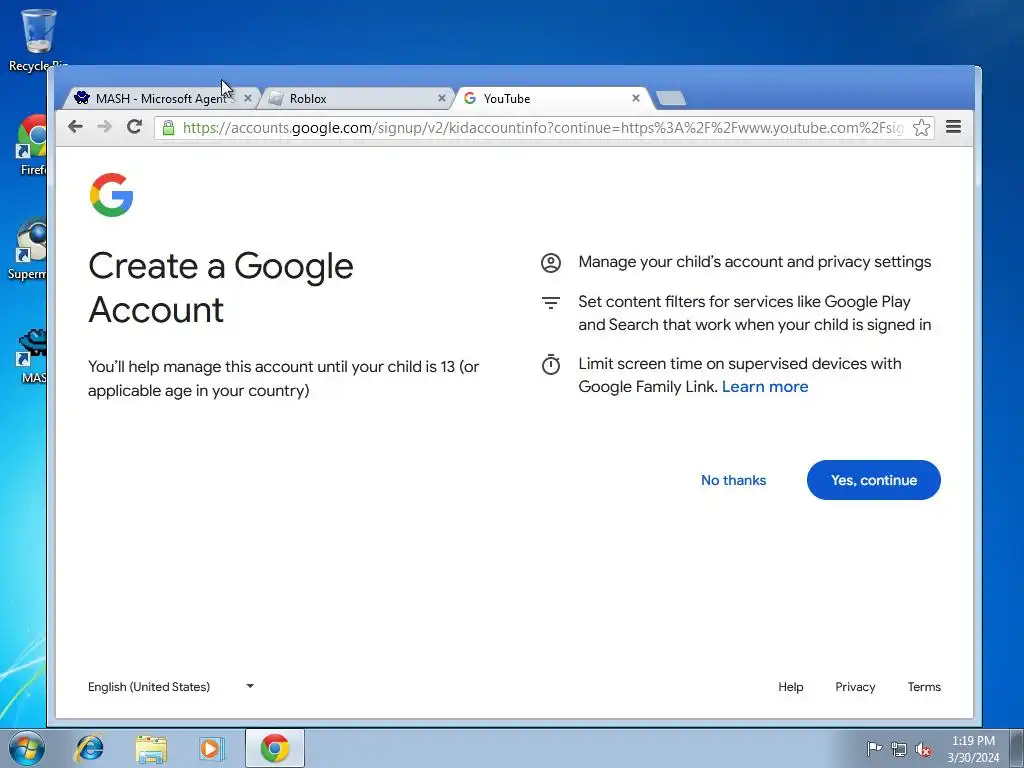Viewport: 1024px width, 768px height.
Task: Open the Learn more link
Action: pos(765,387)
